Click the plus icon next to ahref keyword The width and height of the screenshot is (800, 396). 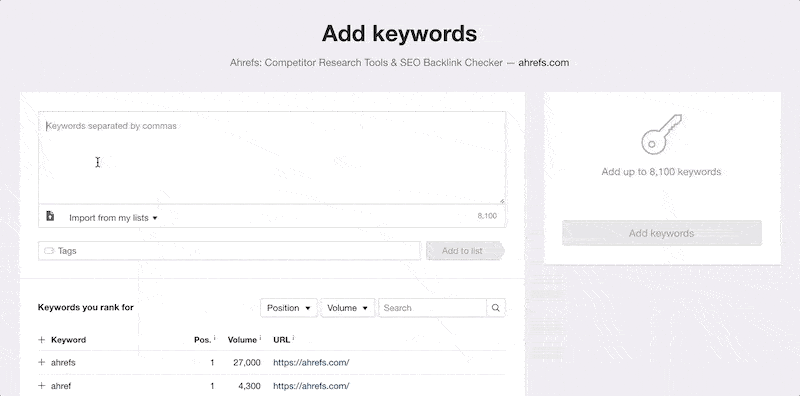(x=42, y=386)
